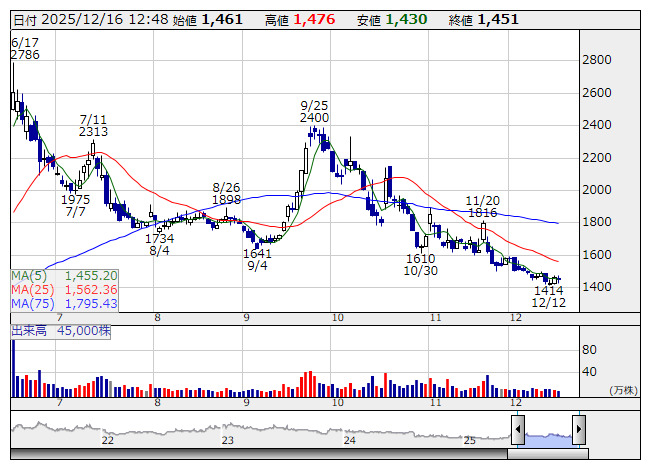Click the right range slider handle
Viewport: 653px width, 470px height.
tap(579, 430)
